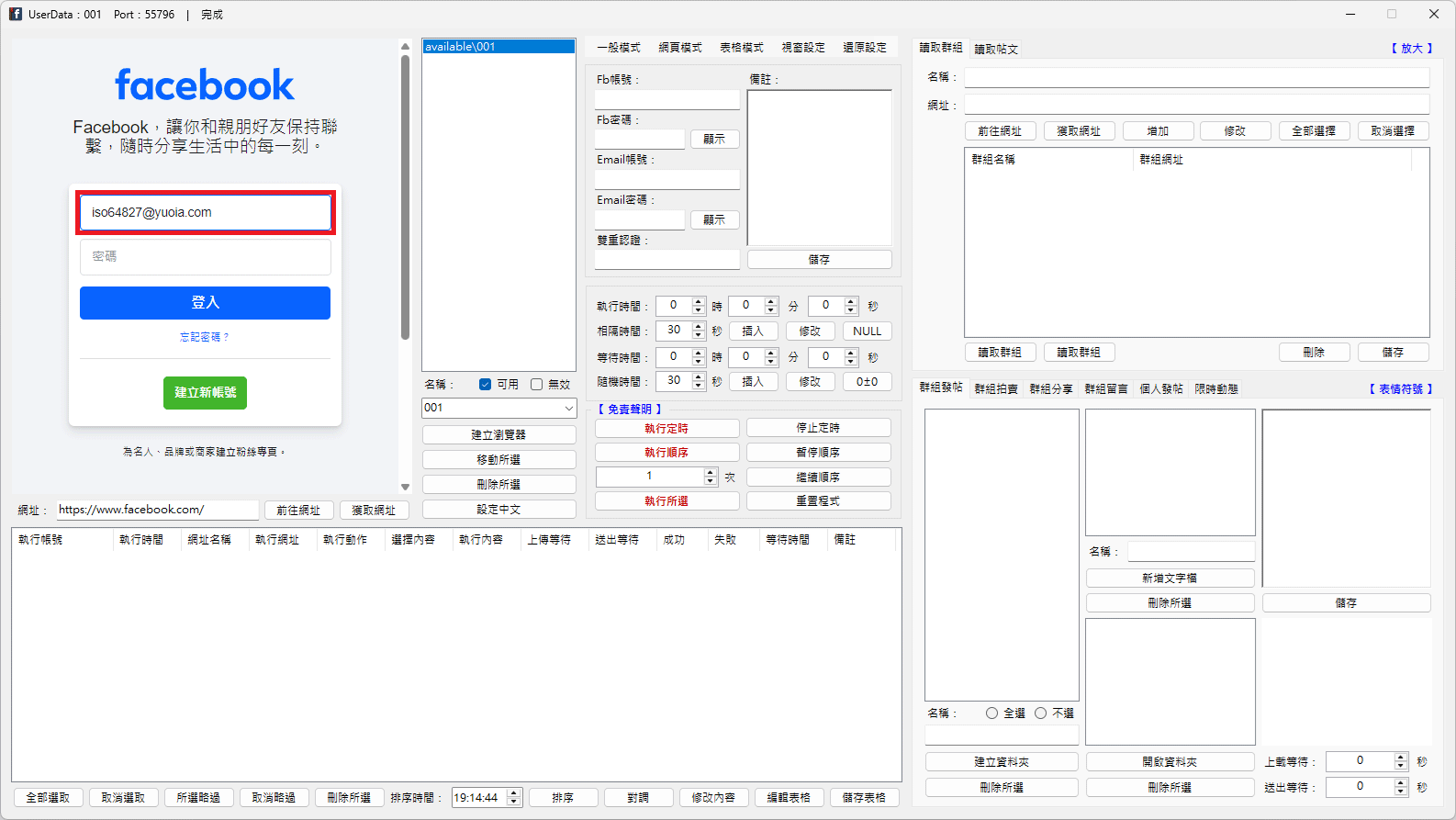
Task: Click the red 執行順序 button
Action: (x=666, y=453)
